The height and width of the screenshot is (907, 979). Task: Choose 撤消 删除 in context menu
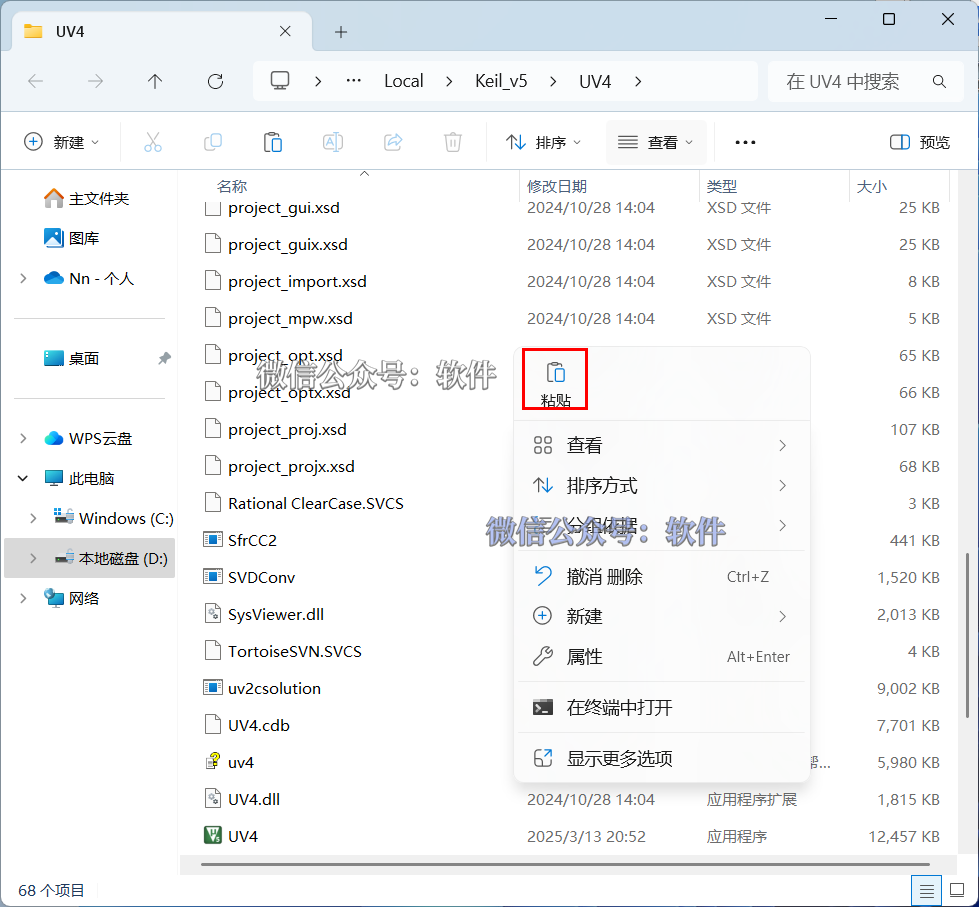(661, 576)
